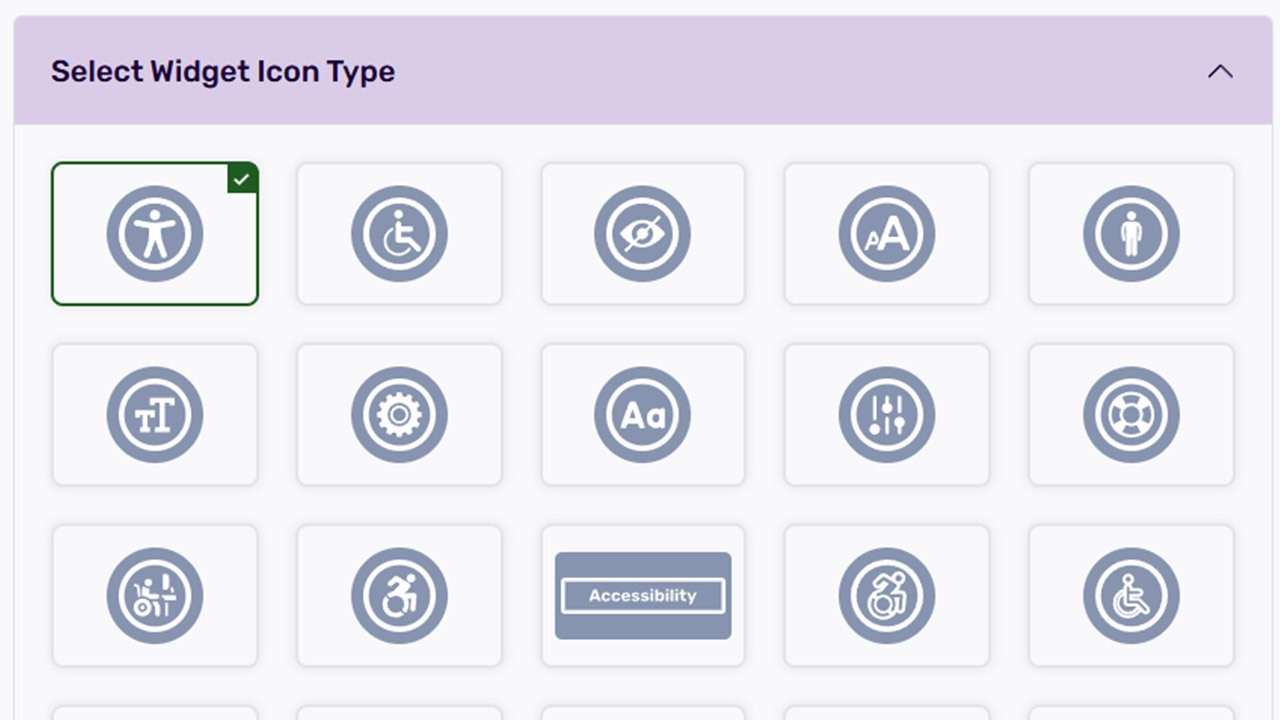Pick the Aa font icon
The width and height of the screenshot is (1280, 720).
pyautogui.click(x=643, y=415)
